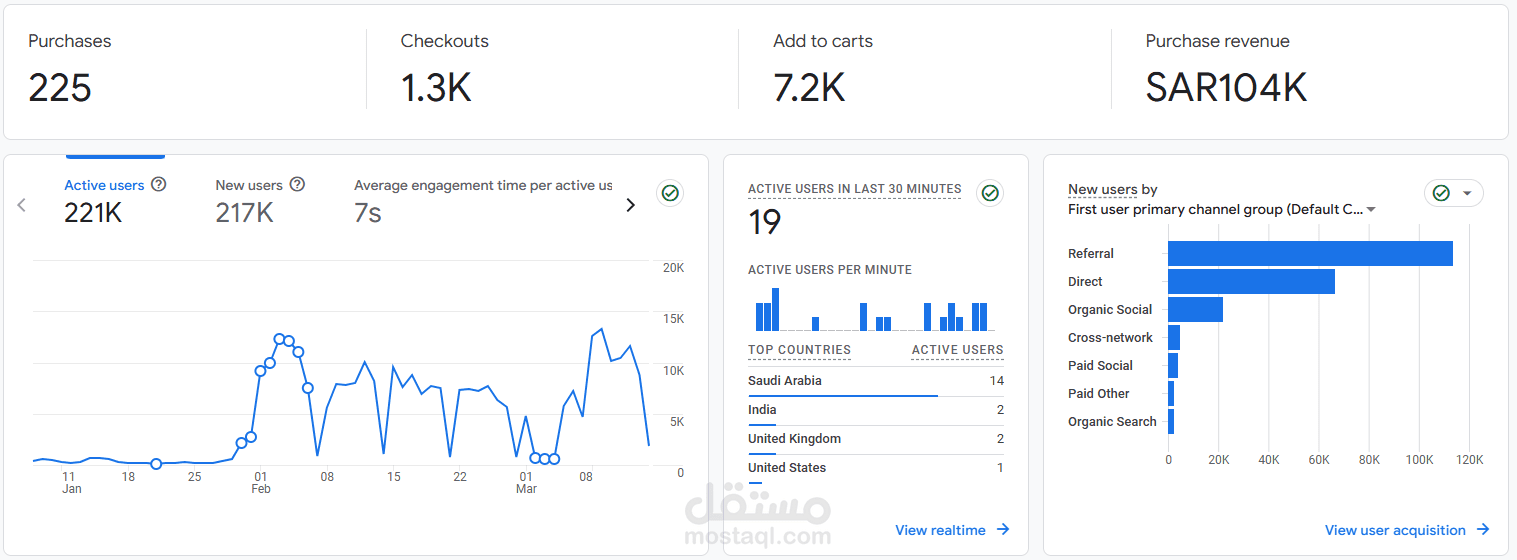This screenshot has width=1517, height=560.
Task: Select the Average engagement time metric tab
Action: 483,200
